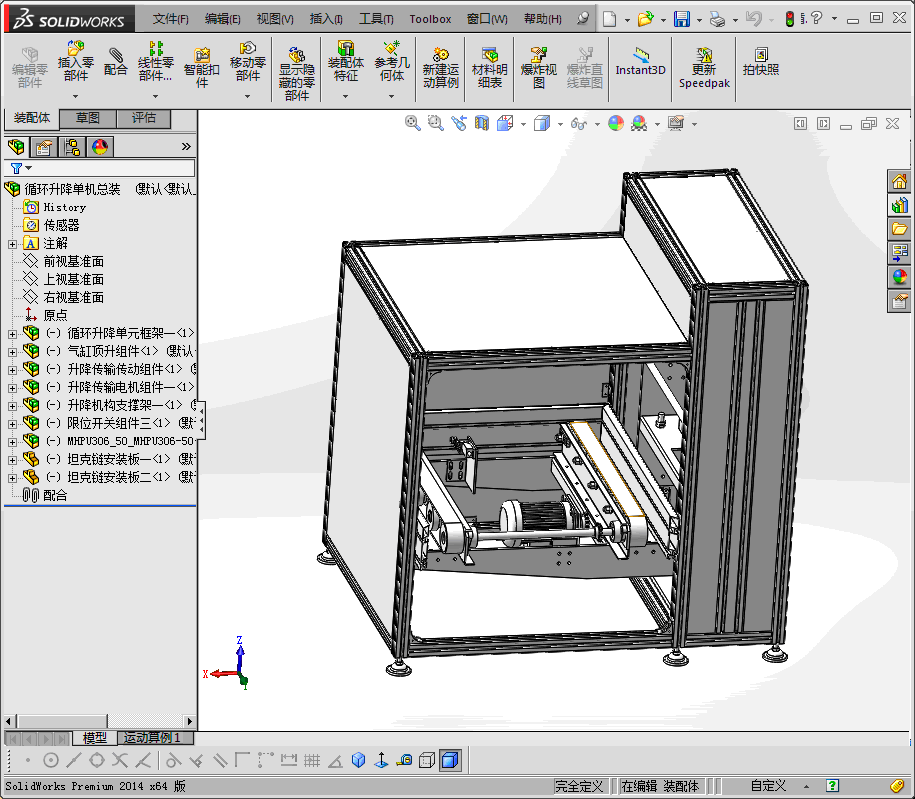
Task: Expand the 气缸顶升组件 component node
Action: [12, 352]
